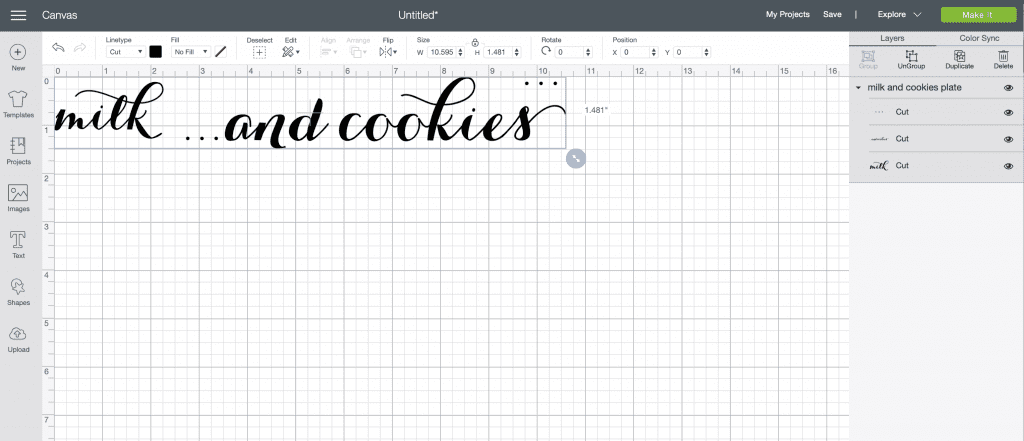Click the Make It button
Screen dimensions: 1024x441
pyautogui.click(x=978, y=15)
